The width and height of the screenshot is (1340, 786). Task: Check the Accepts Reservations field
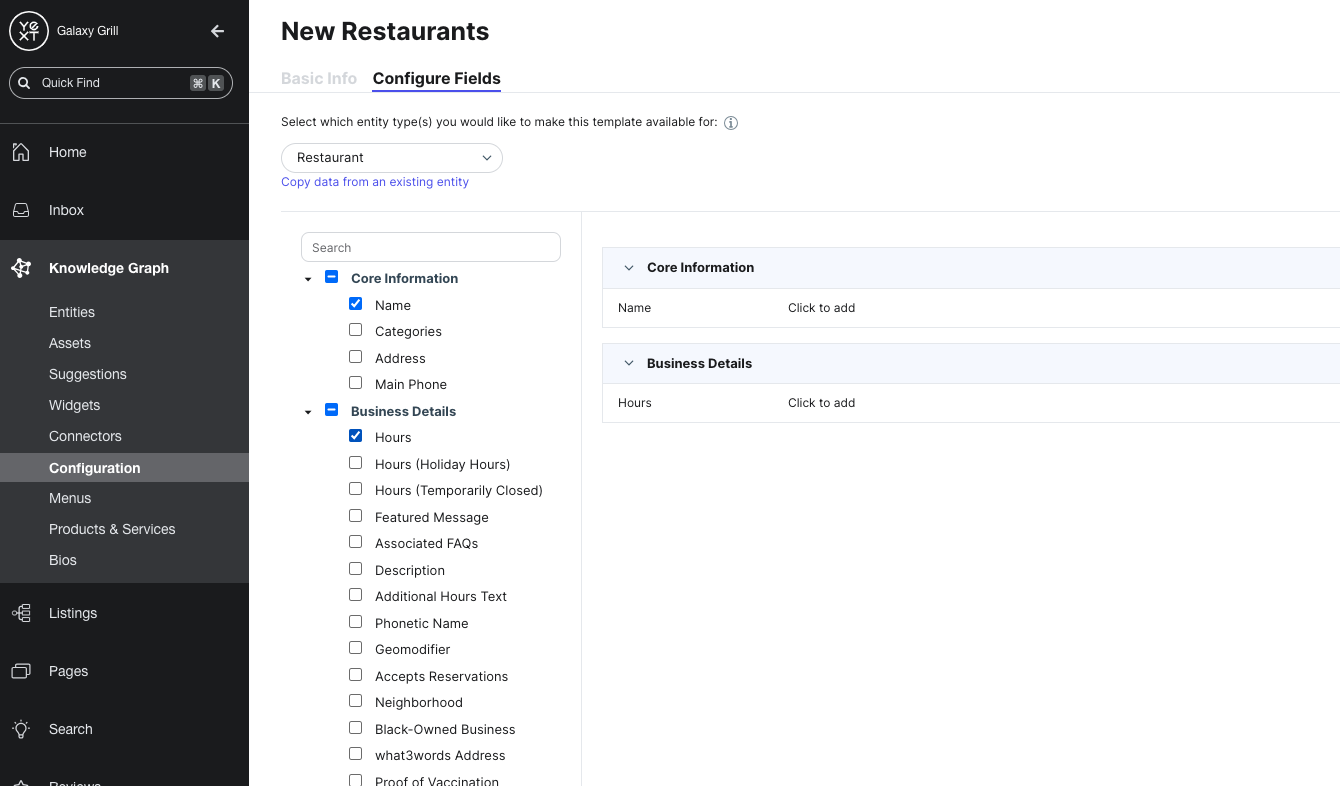(x=355, y=674)
